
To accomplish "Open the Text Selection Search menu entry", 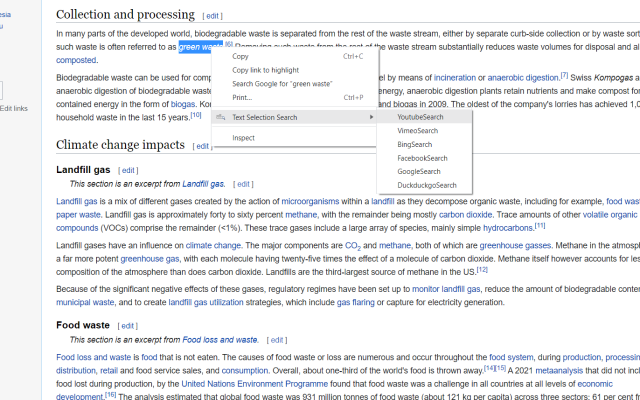I will click(294, 117).
